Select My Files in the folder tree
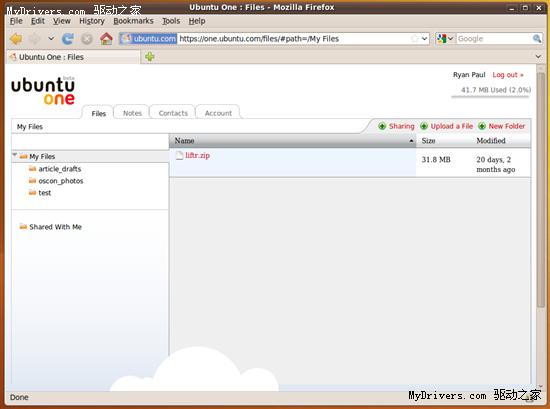 pyautogui.click(x=42, y=156)
